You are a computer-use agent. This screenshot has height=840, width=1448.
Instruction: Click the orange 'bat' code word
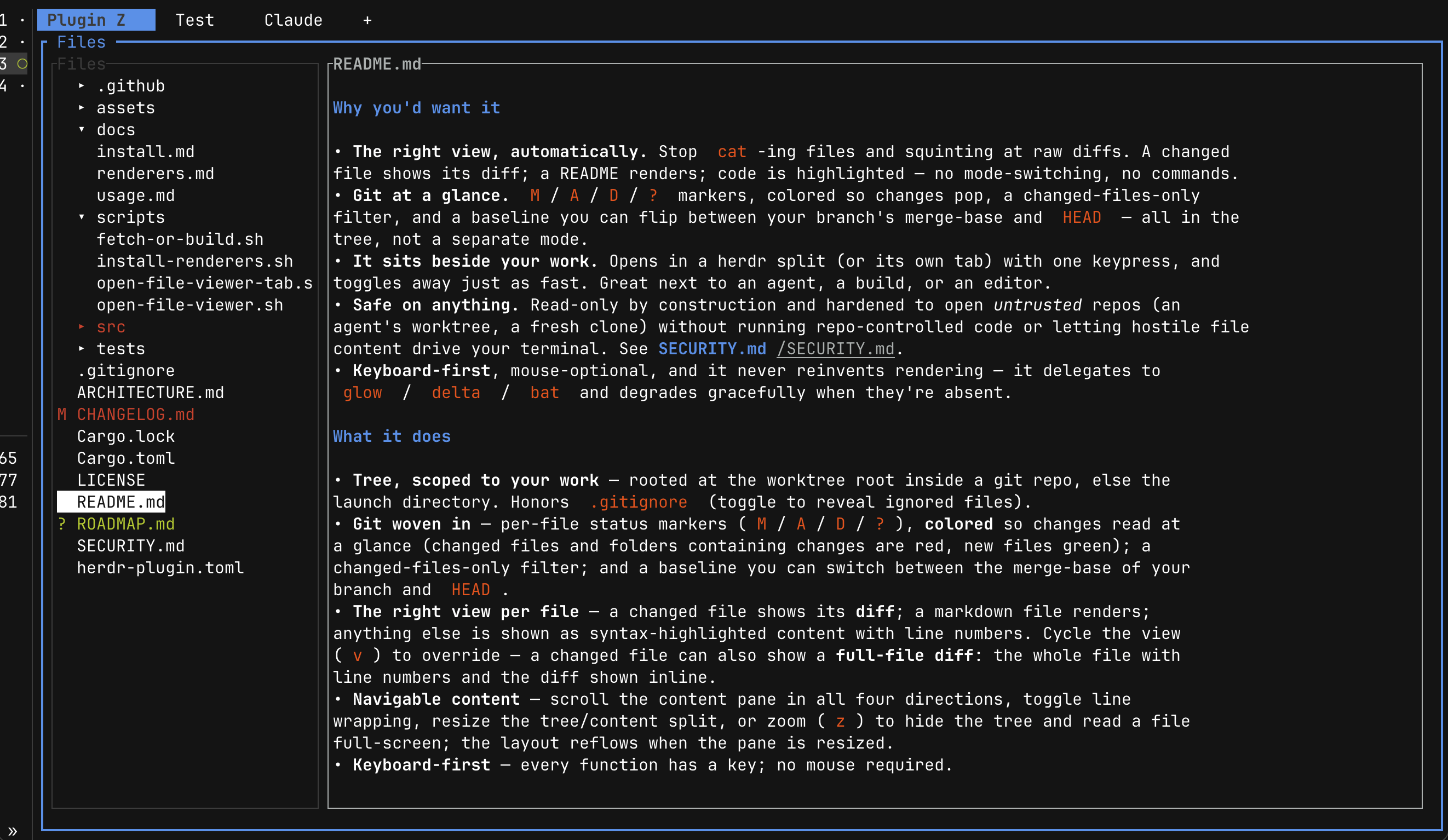[545, 393]
